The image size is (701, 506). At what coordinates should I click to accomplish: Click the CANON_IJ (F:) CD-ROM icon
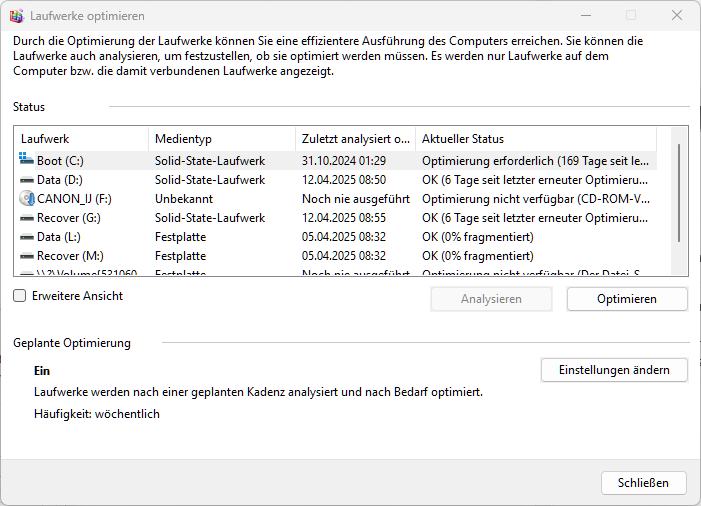tap(26, 198)
